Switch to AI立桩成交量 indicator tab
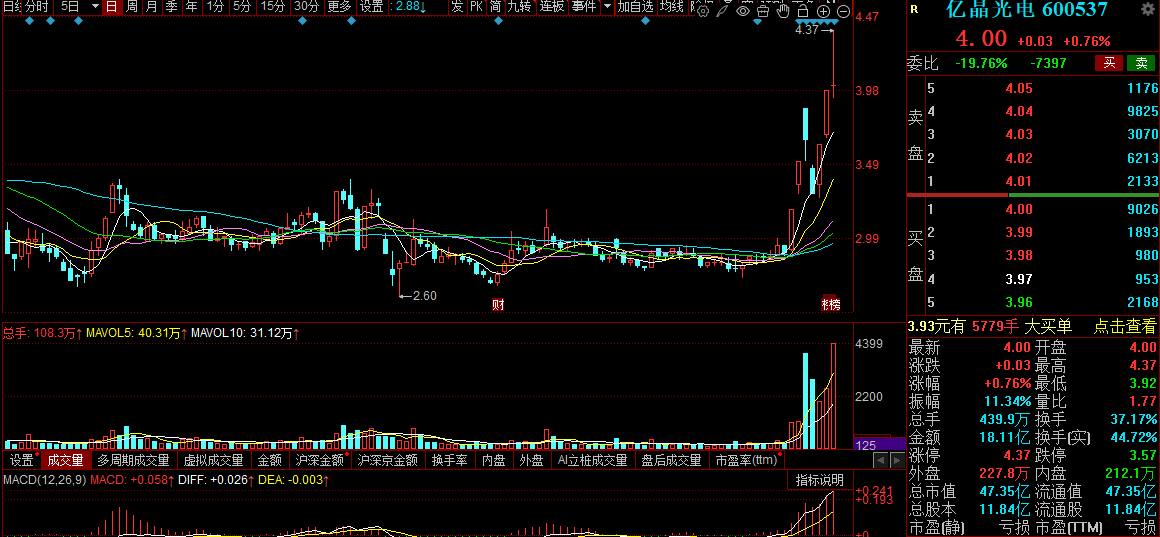The height and width of the screenshot is (537, 1160). click(x=592, y=460)
